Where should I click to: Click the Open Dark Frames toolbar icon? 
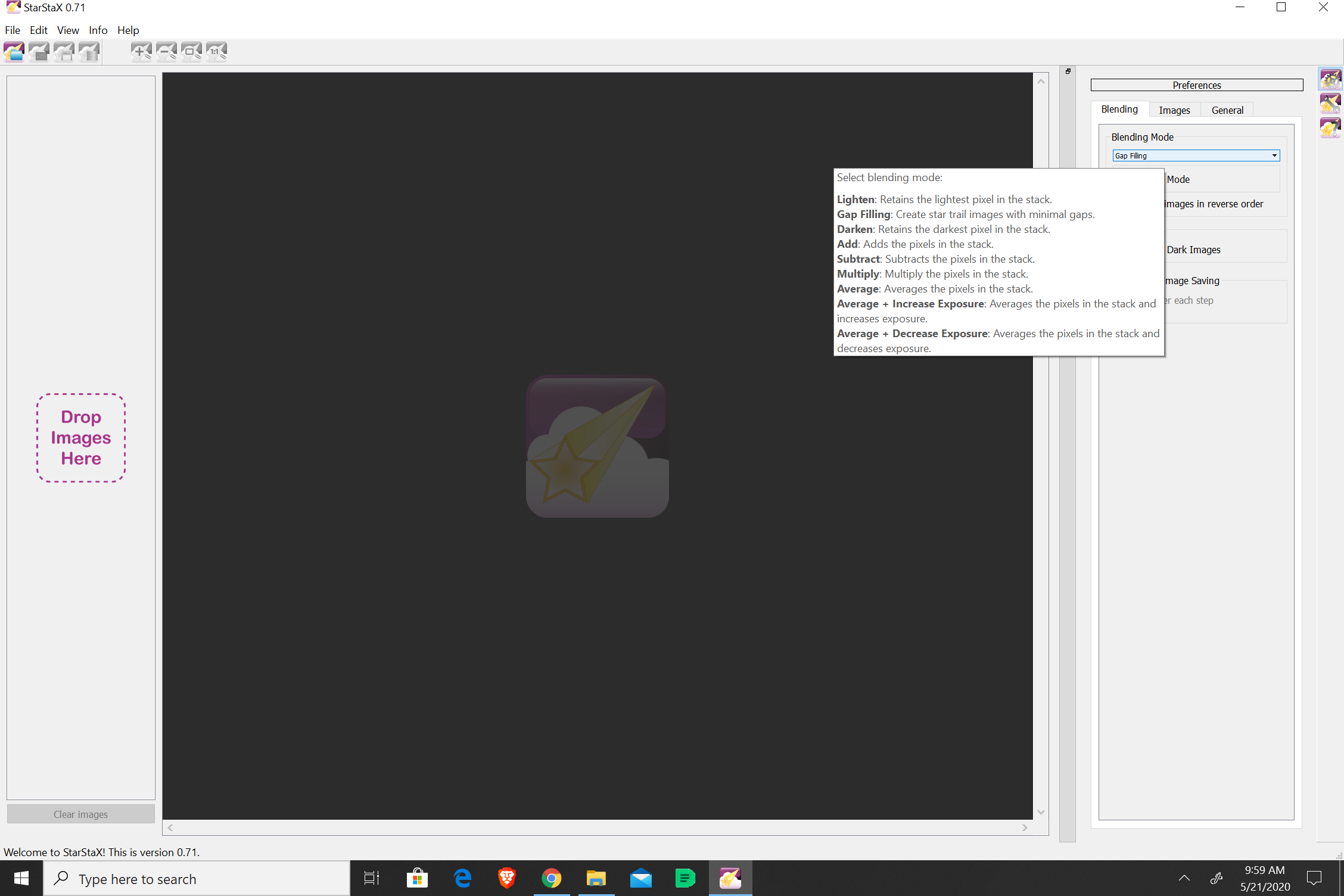pos(39,52)
